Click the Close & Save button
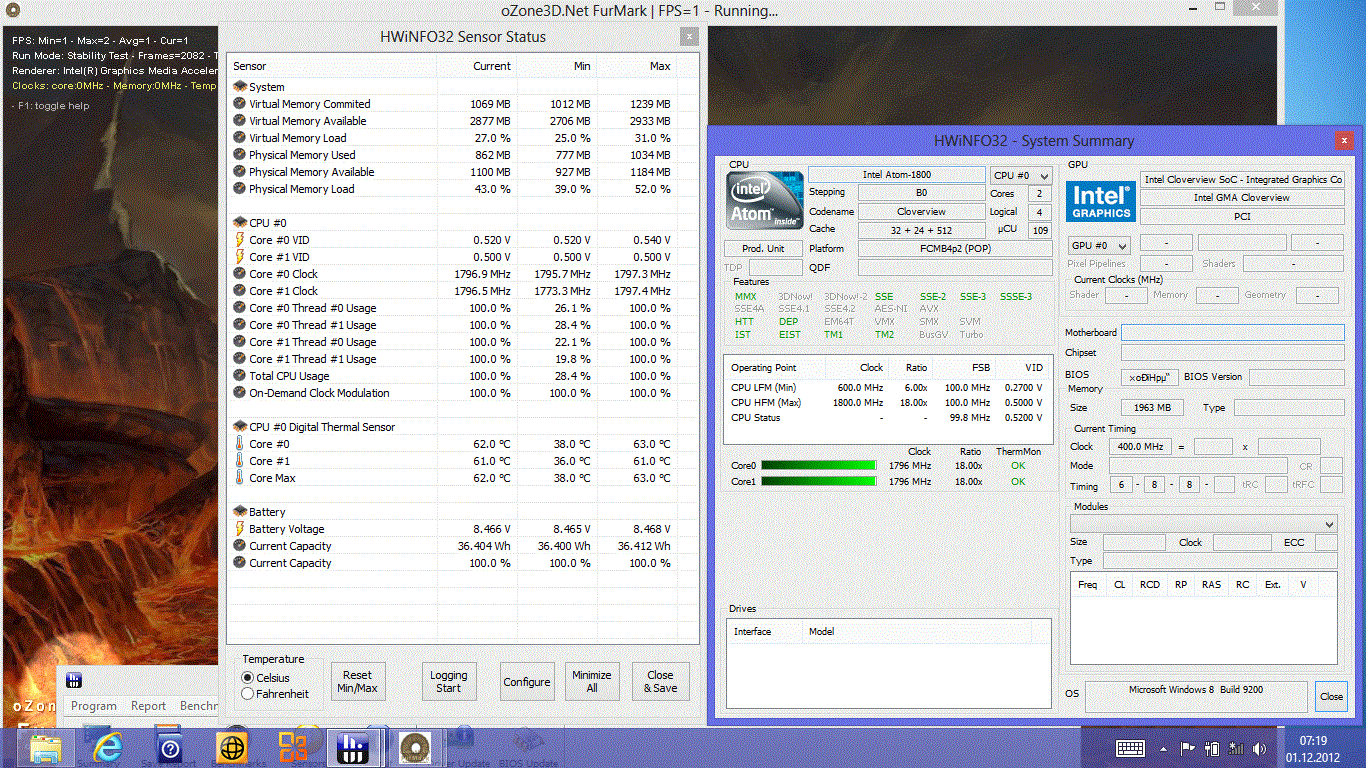Screen dimensions: 1366x768 pos(660,681)
